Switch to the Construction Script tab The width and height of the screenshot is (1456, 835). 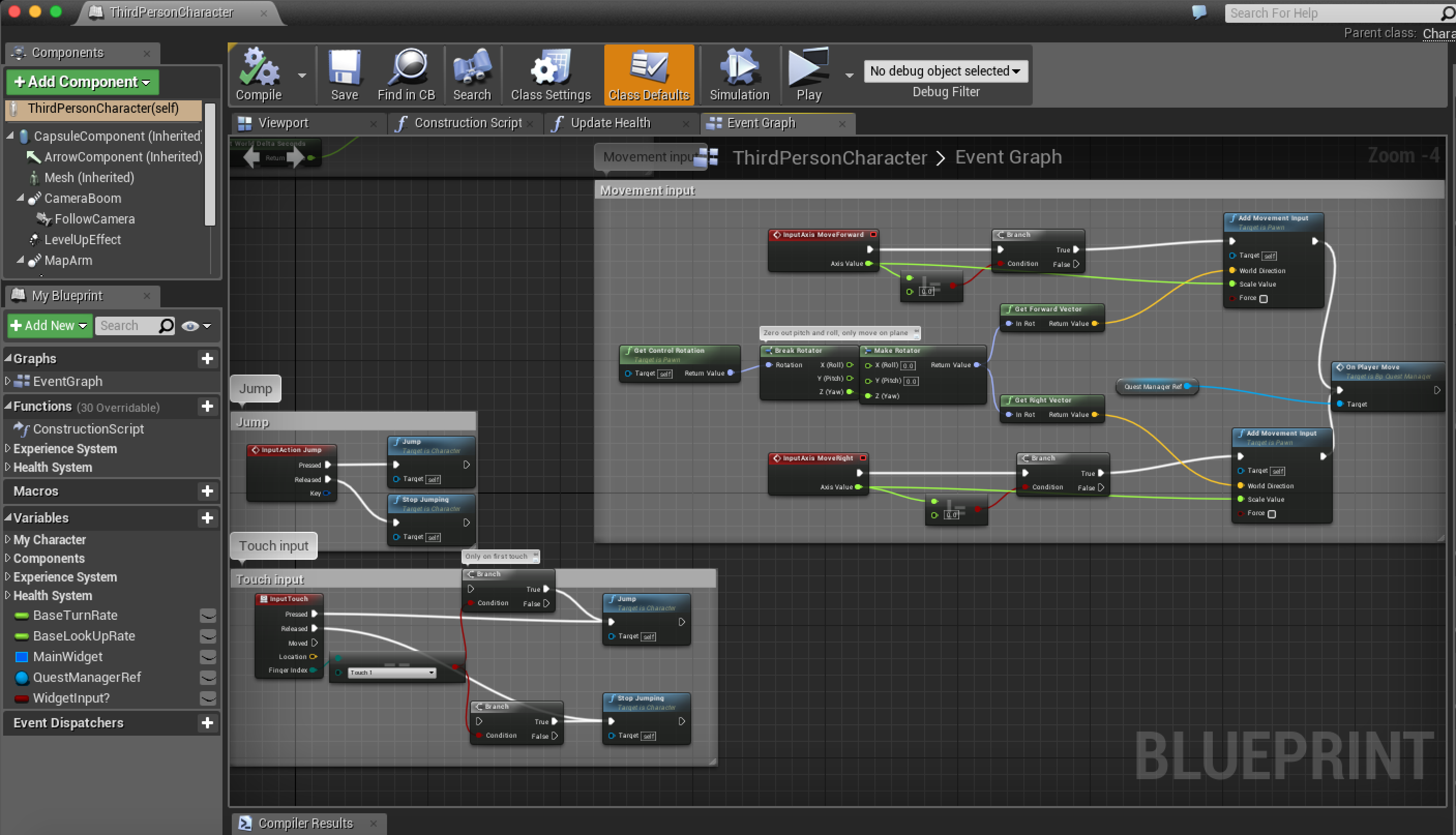[x=467, y=123]
